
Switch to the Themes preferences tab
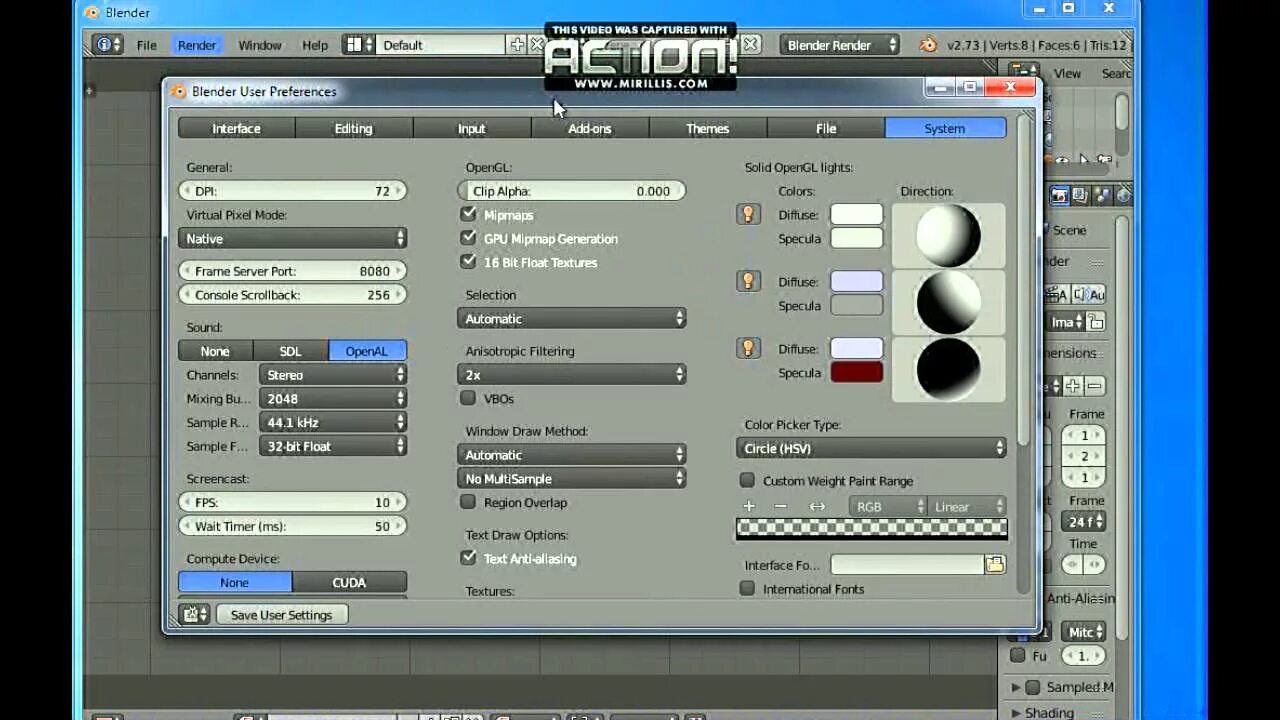coord(708,128)
